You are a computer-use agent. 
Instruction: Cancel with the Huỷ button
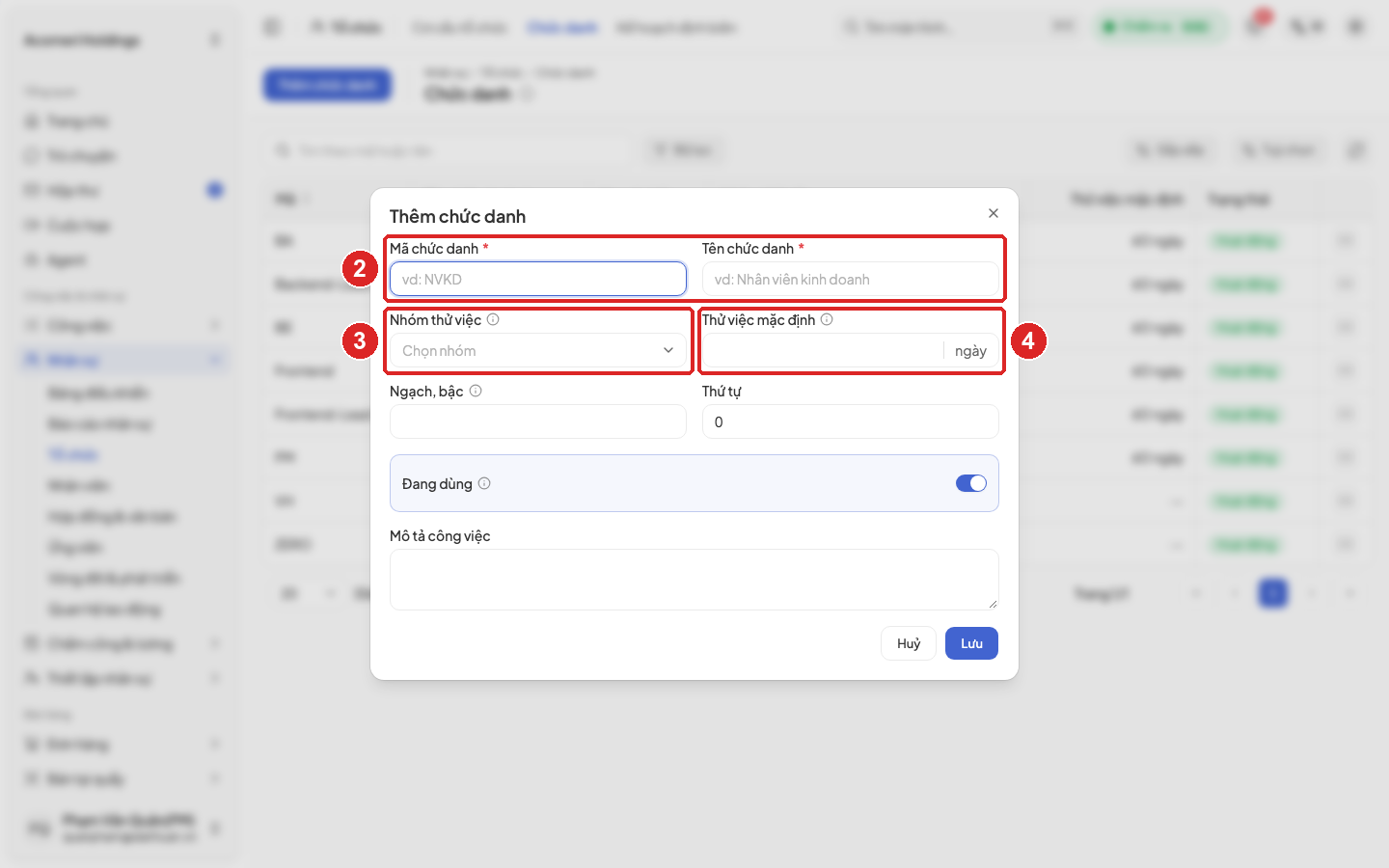click(x=909, y=643)
